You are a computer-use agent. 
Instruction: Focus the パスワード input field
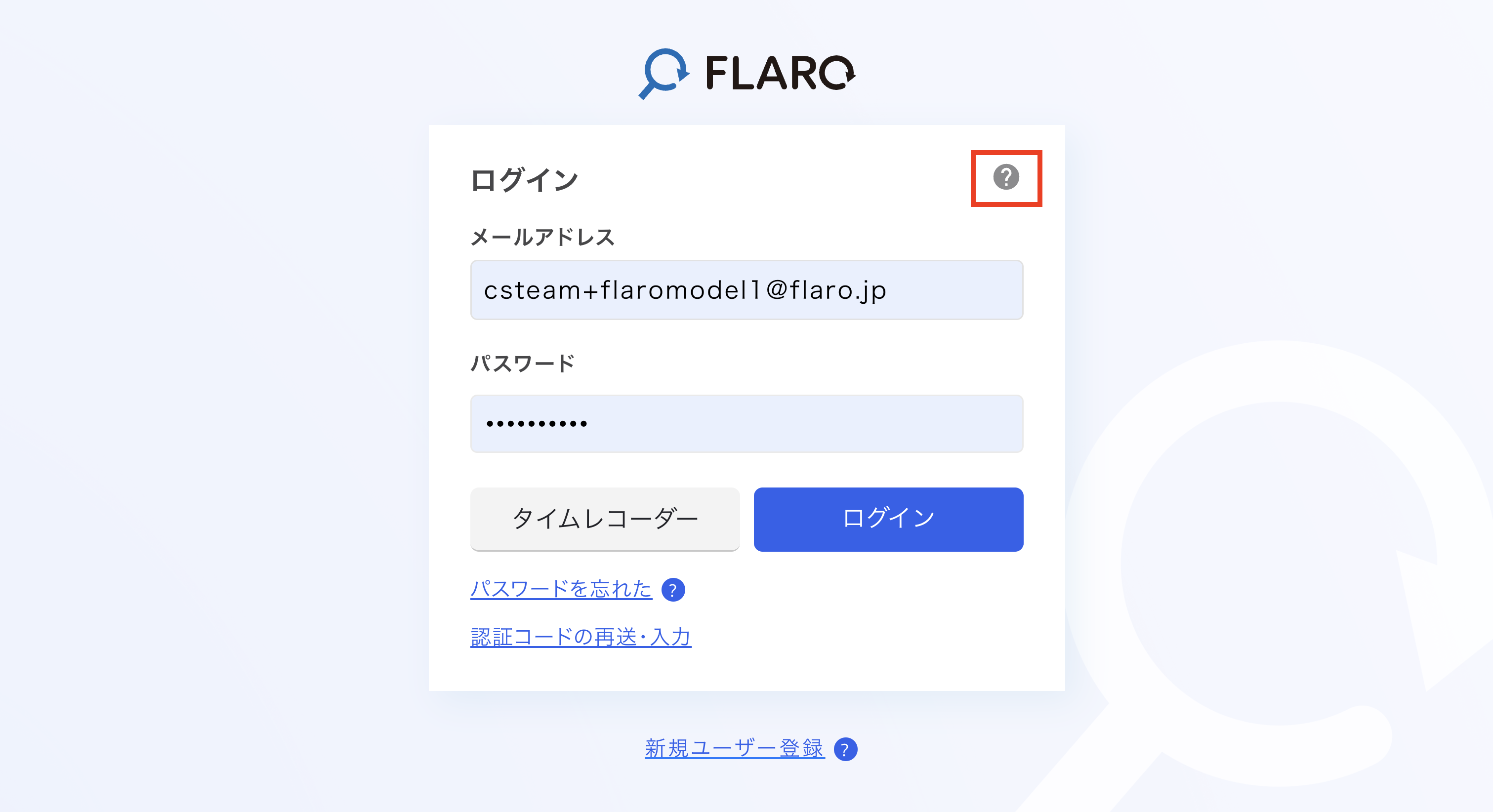click(746, 424)
